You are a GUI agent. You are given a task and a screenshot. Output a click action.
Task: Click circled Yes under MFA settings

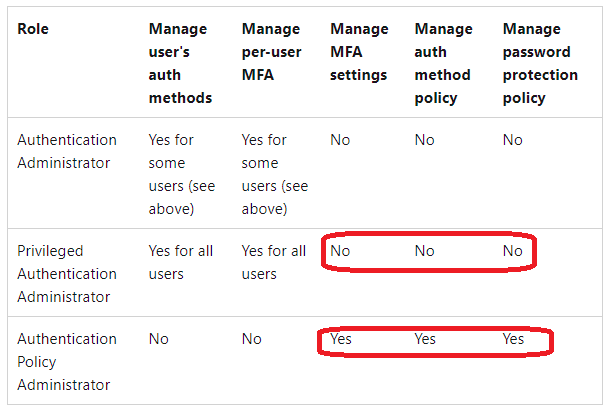341,339
